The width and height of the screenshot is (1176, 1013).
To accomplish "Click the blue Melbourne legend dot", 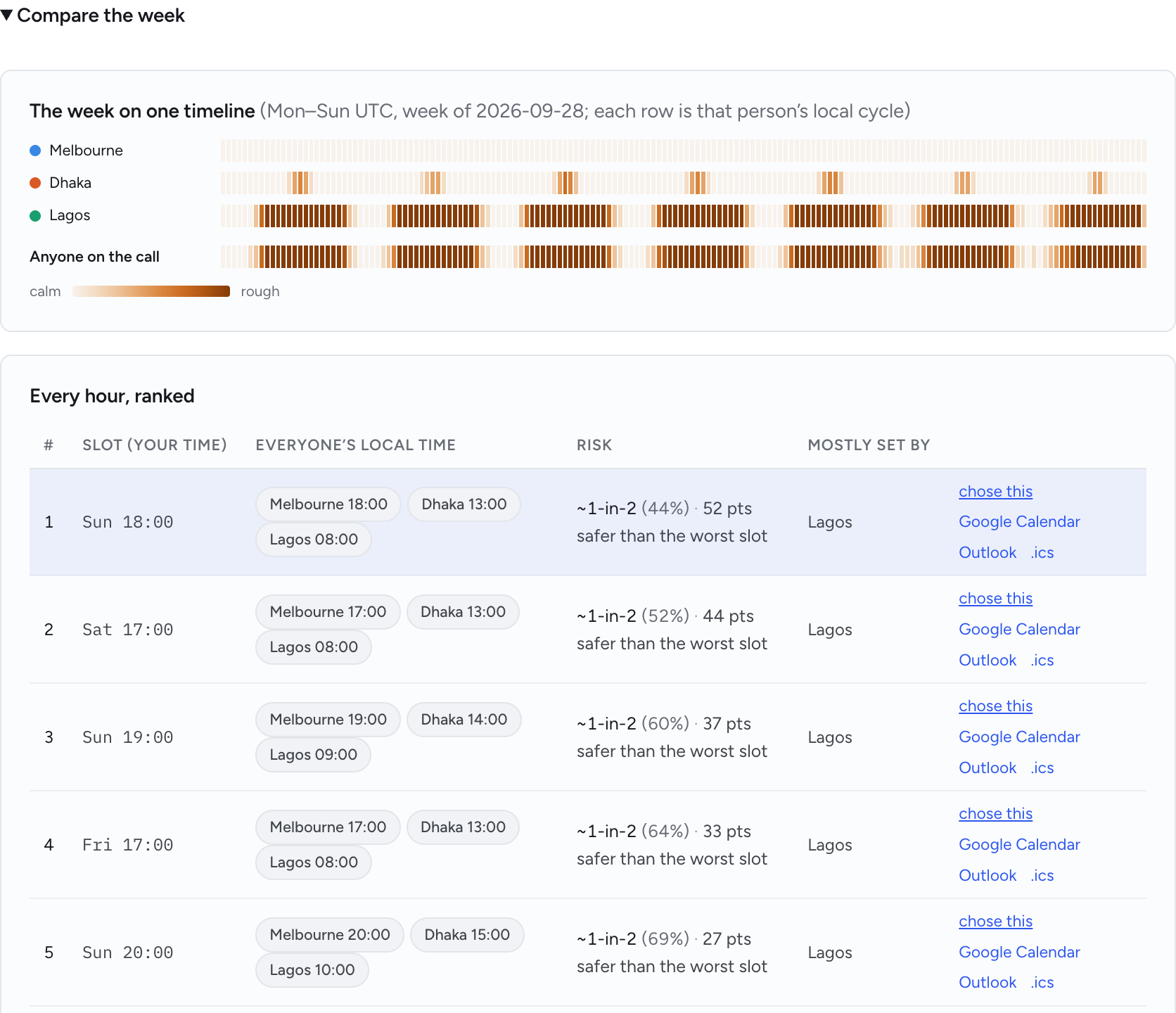I will click(x=35, y=151).
